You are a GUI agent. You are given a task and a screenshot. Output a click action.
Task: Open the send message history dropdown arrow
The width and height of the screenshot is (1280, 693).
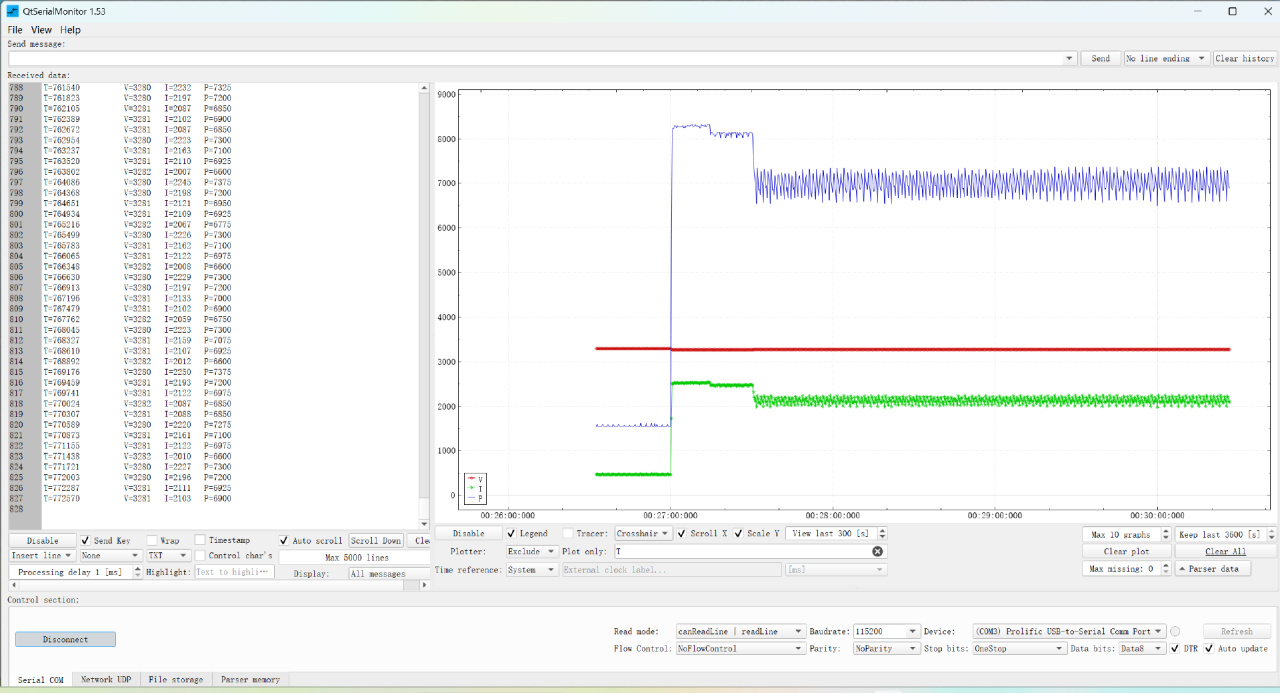(1070, 58)
